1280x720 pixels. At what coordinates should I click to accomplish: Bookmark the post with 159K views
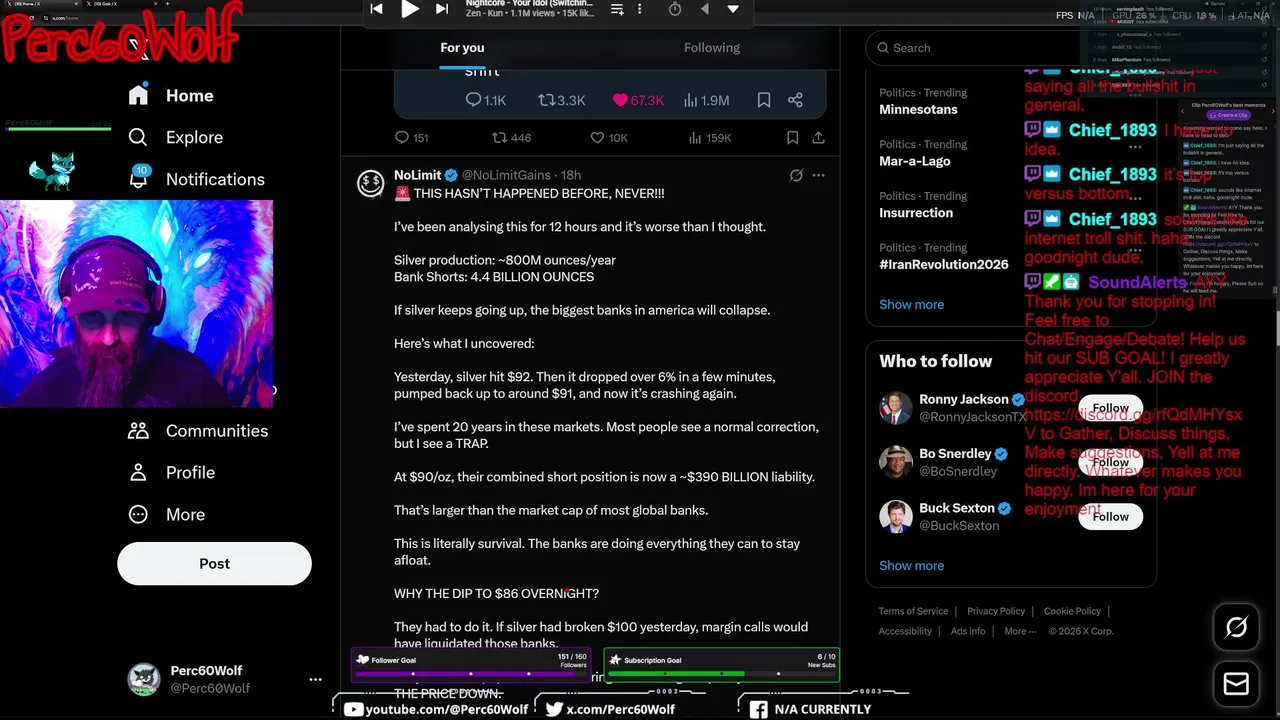click(792, 138)
